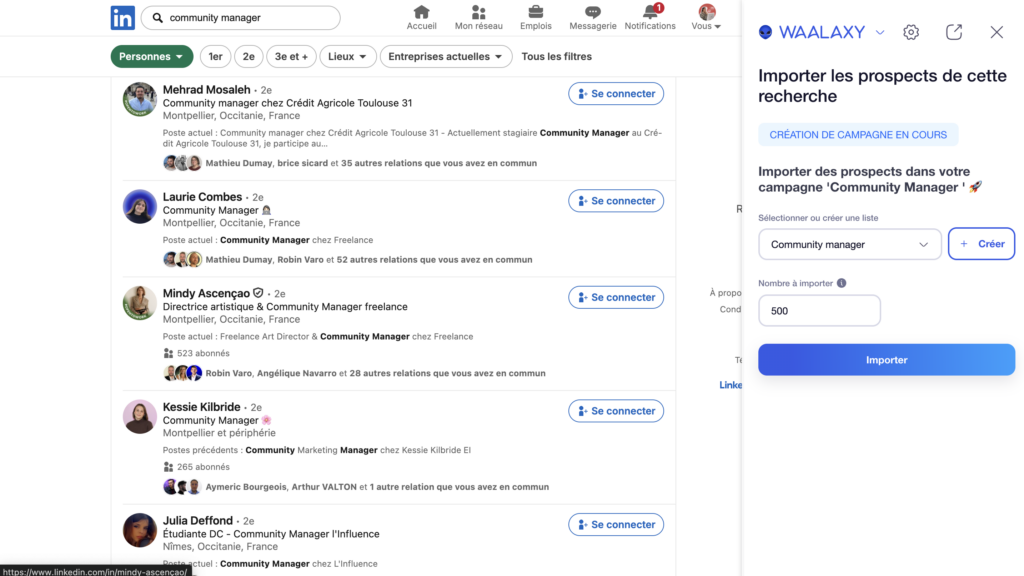The width and height of the screenshot is (1024, 576).
Task: Click the LinkedIn logo icon
Action: pos(122,17)
